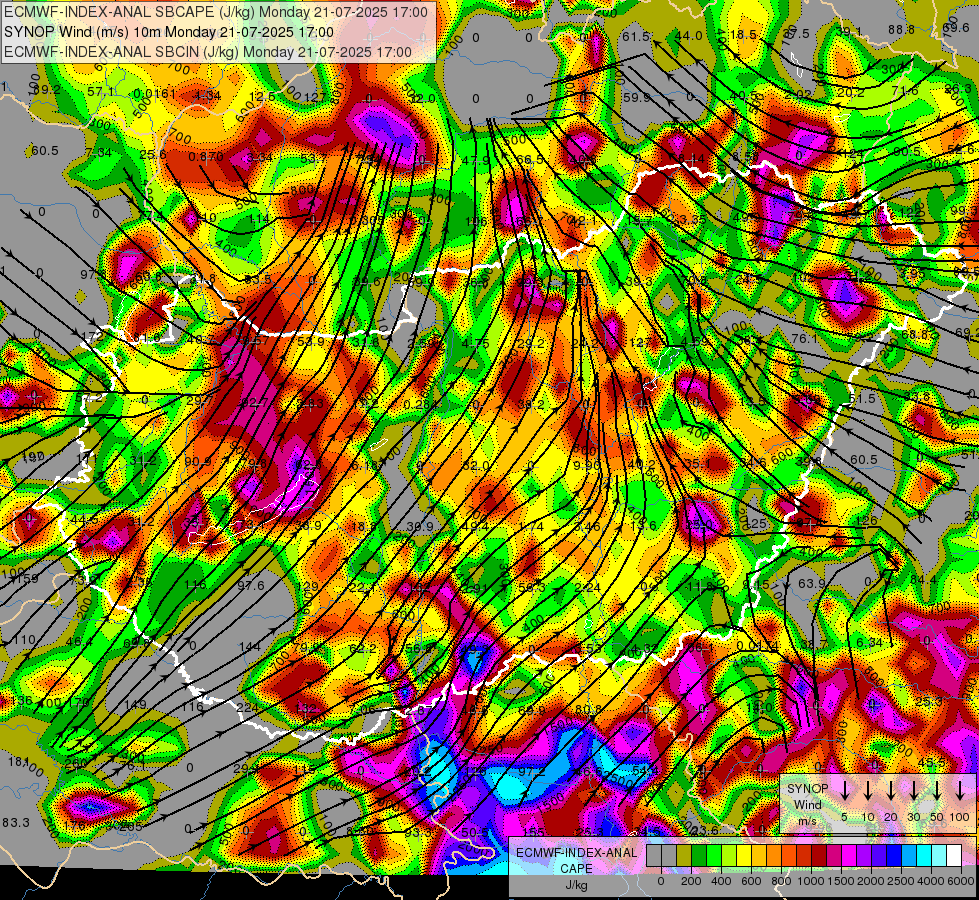The width and height of the screenshot is (979, 900).
Task: Click the 2000 tick label in CAPE legend
Action: tap(871, 881)
